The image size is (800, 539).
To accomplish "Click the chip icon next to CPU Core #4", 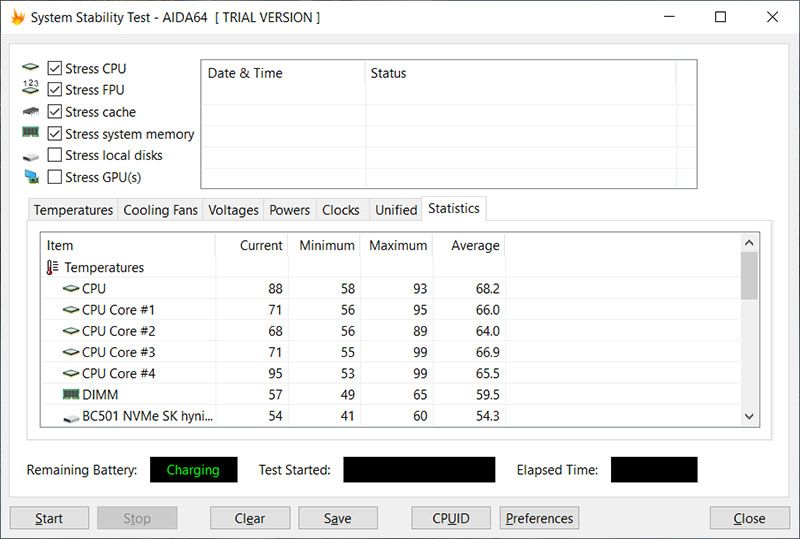I will [x=70, y=374].
